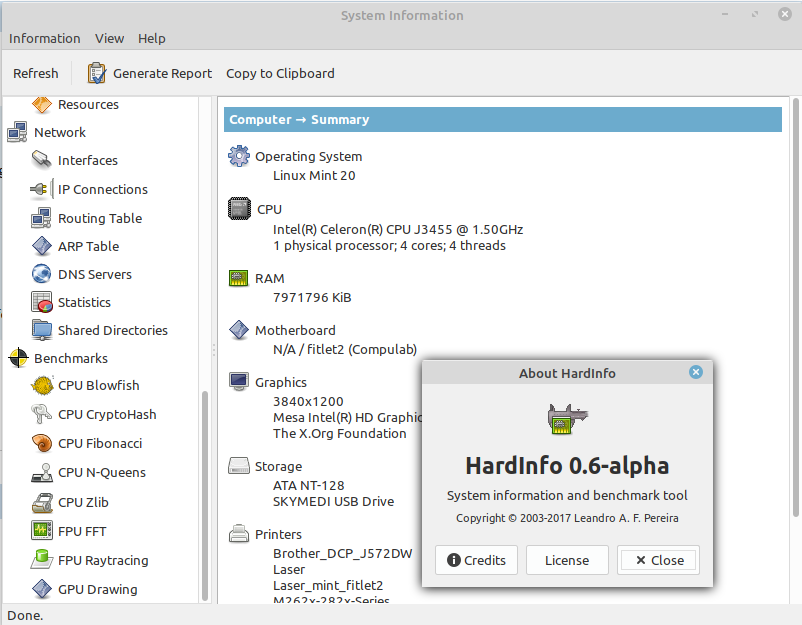This screenshot has width=802, height=625.
Task: Select CPU Blowfish benchmark
Action: click(99, 386)
